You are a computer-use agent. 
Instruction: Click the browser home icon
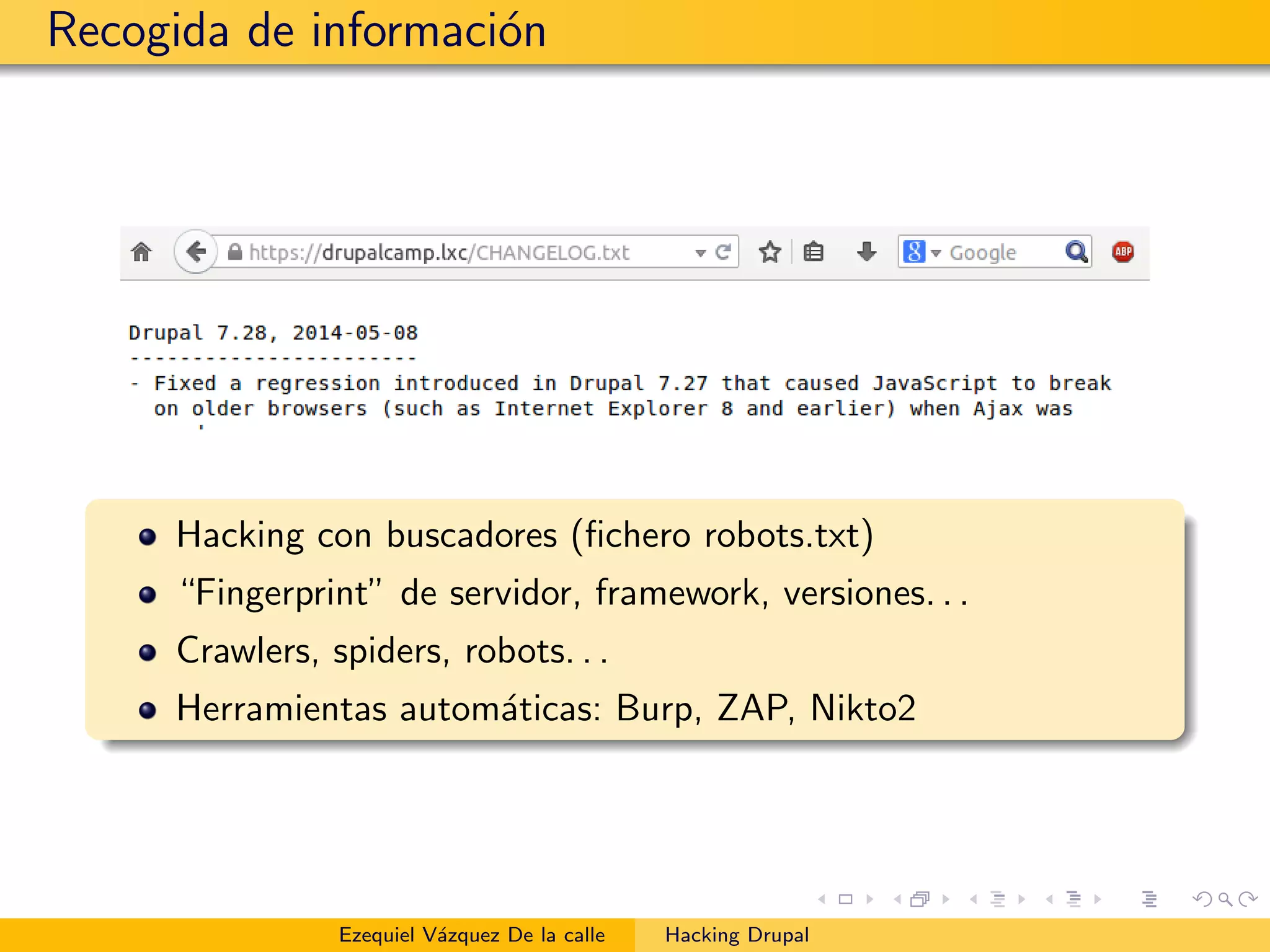[x=141, y=252]
